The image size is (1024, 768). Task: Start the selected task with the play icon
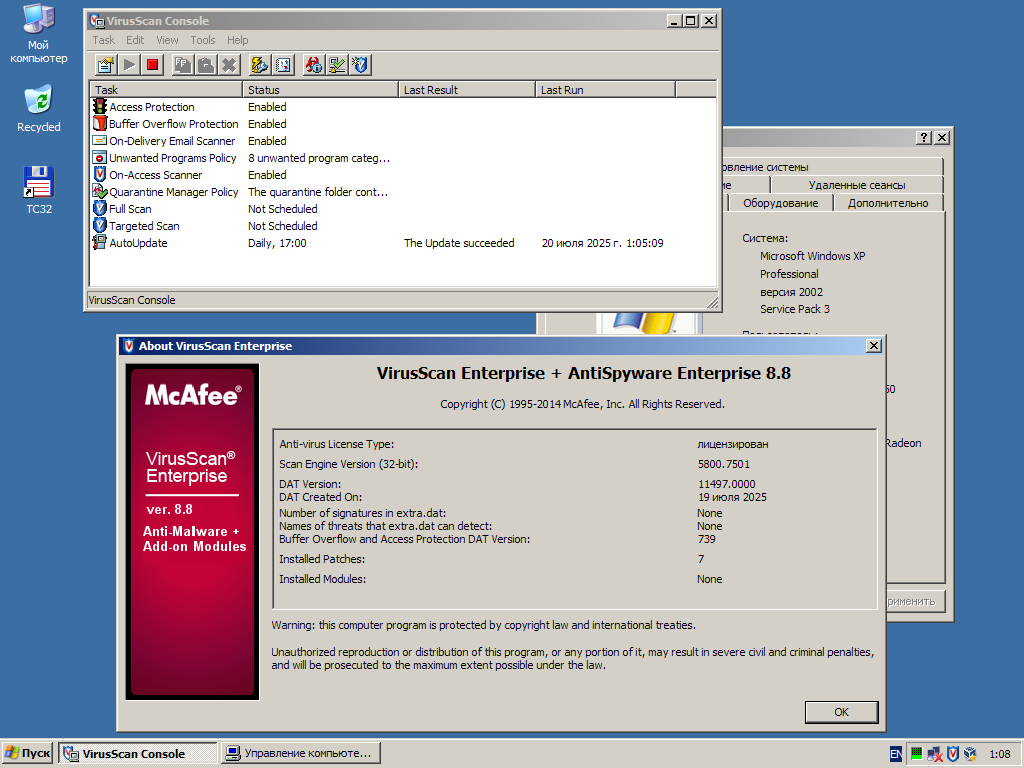129,65
